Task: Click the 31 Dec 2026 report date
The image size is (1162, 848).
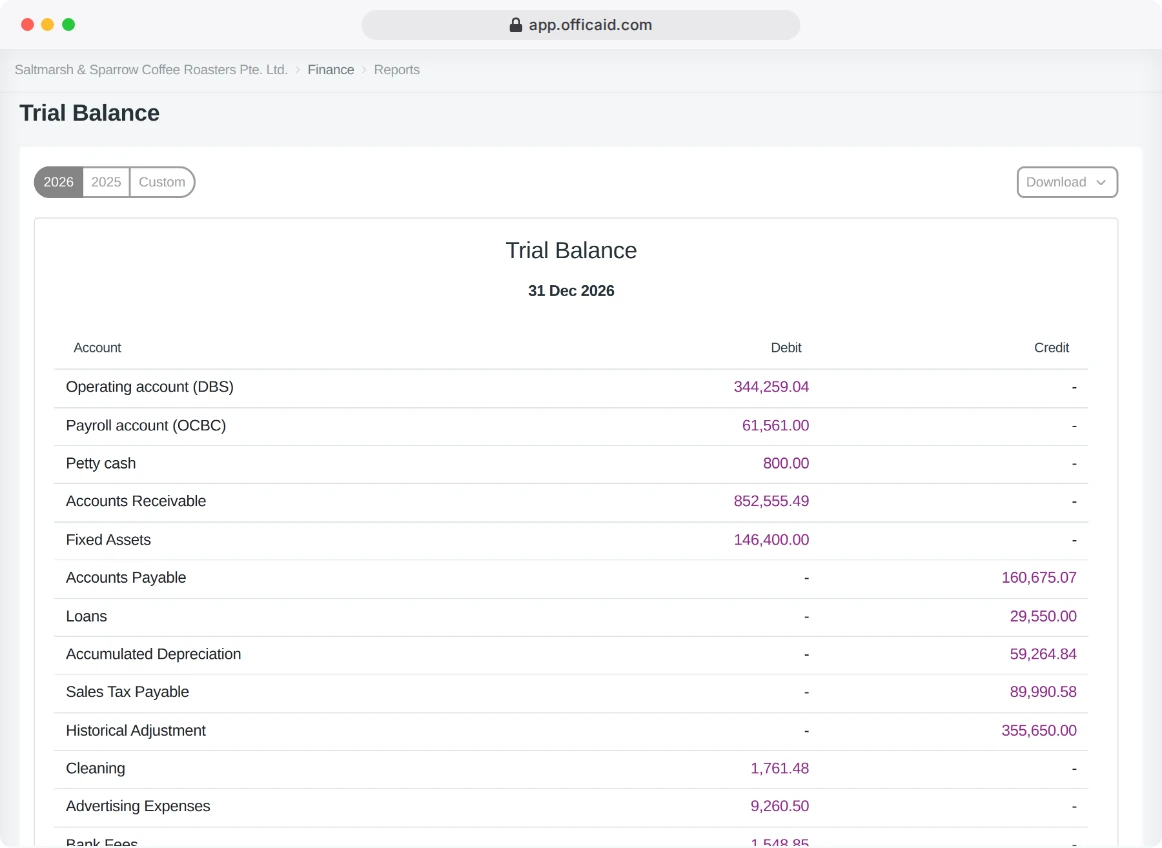Action: 571,291
